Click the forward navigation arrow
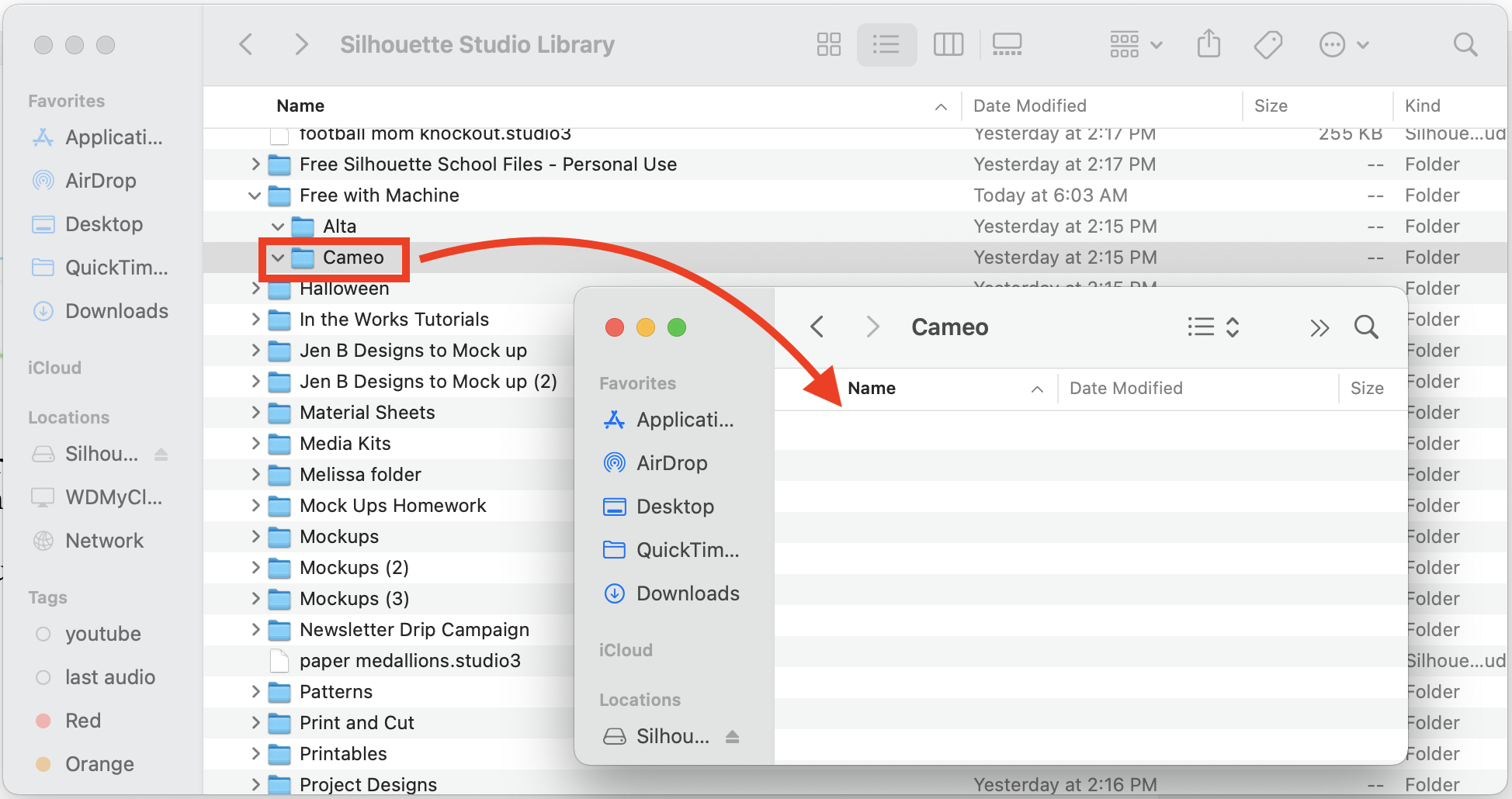 coord(301,44)
